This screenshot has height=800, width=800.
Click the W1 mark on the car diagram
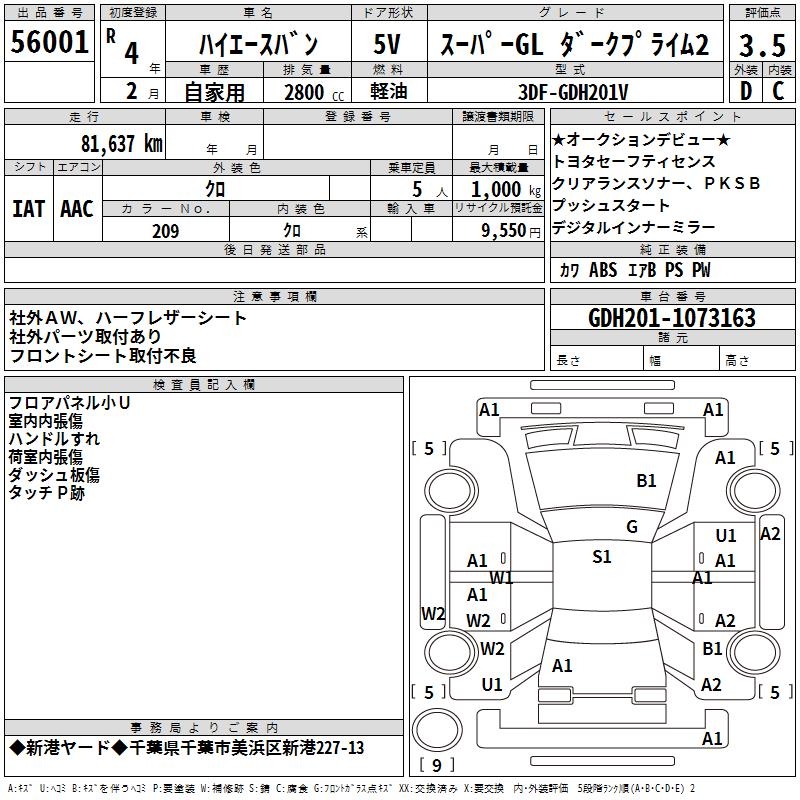tap(501, 577)
